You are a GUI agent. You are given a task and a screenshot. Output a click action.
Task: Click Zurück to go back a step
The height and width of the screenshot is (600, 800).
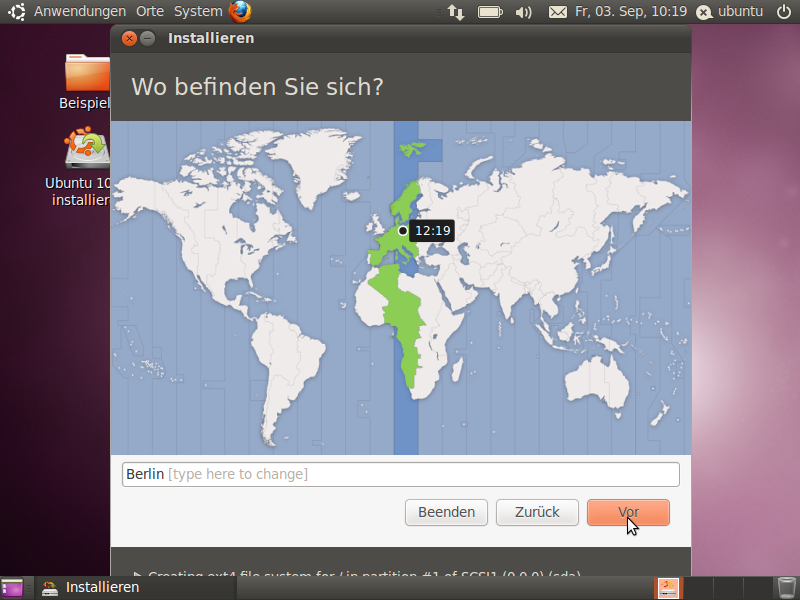537,512
